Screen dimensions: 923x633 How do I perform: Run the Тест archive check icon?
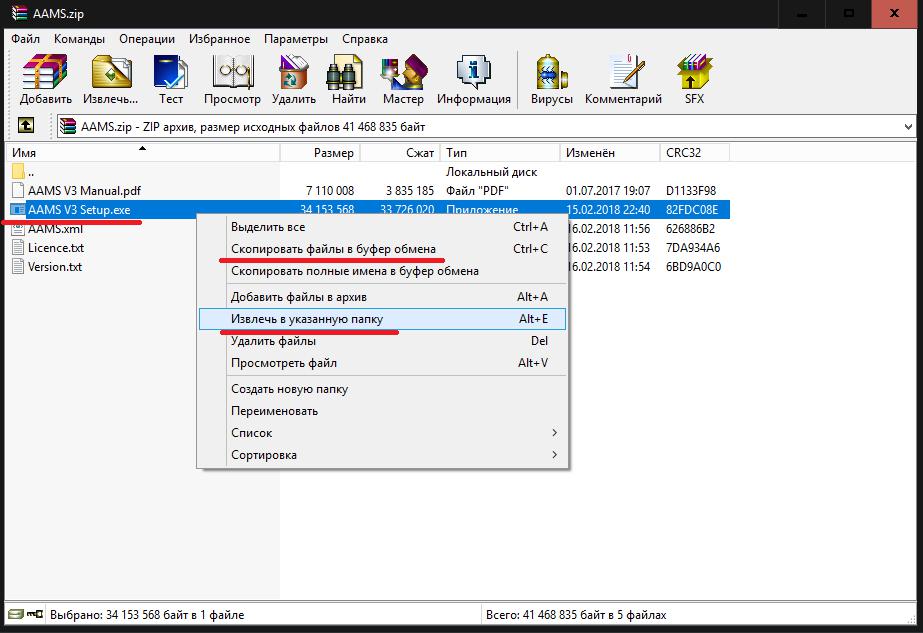pyautogui.click(x=171, y=72)
